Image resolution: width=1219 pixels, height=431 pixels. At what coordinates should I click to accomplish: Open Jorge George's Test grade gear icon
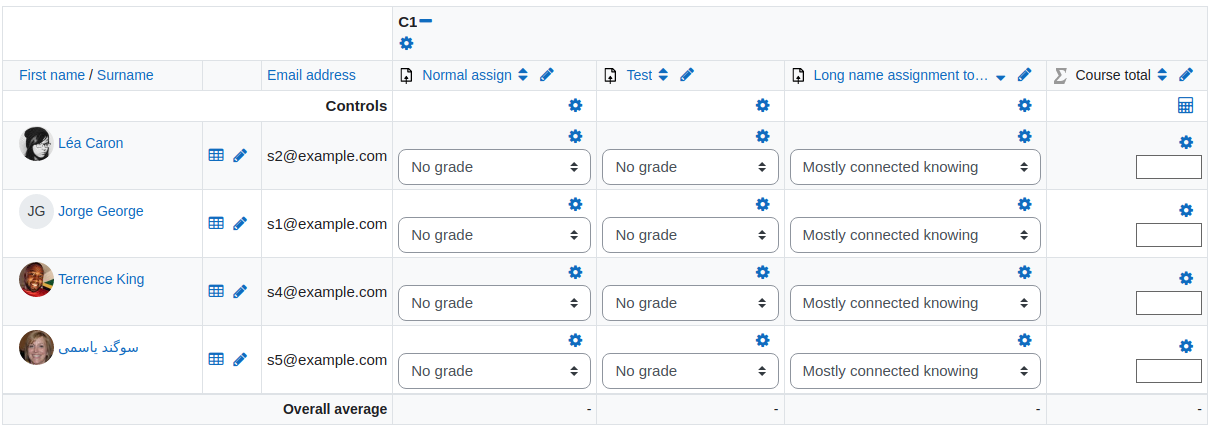(763, 204)
